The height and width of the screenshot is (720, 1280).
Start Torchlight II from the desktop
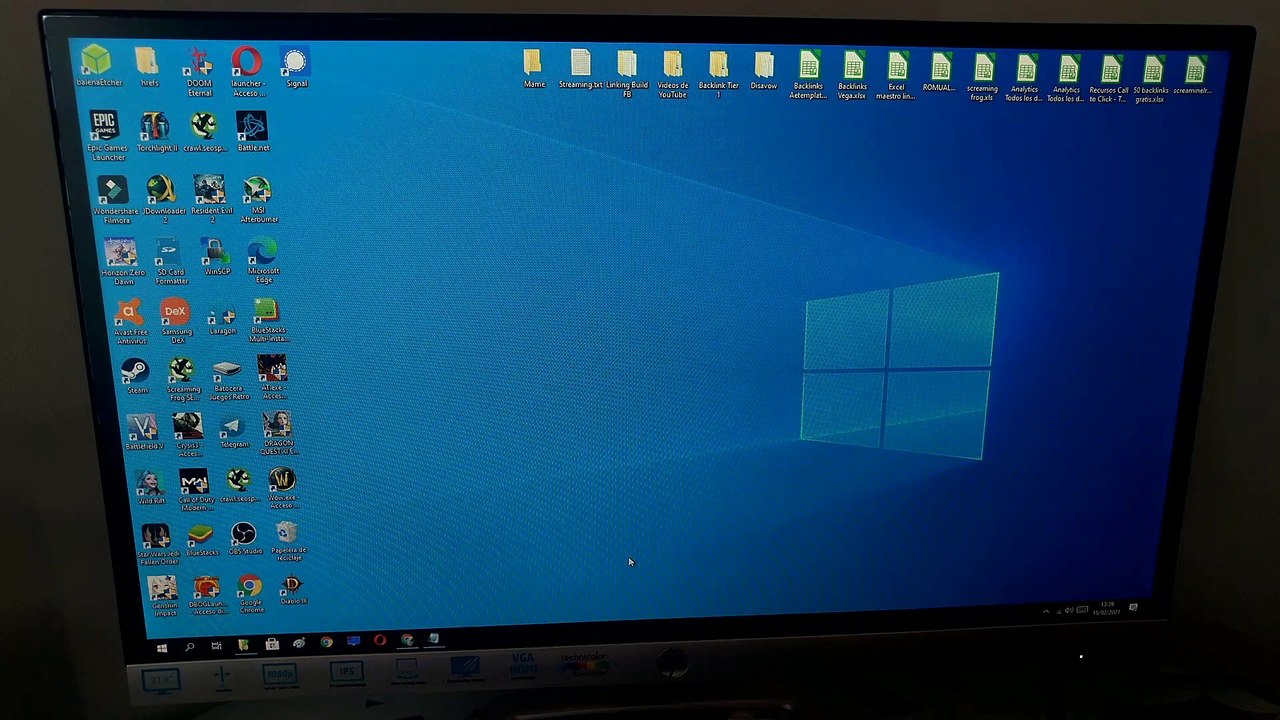click(x=155, y=131)
